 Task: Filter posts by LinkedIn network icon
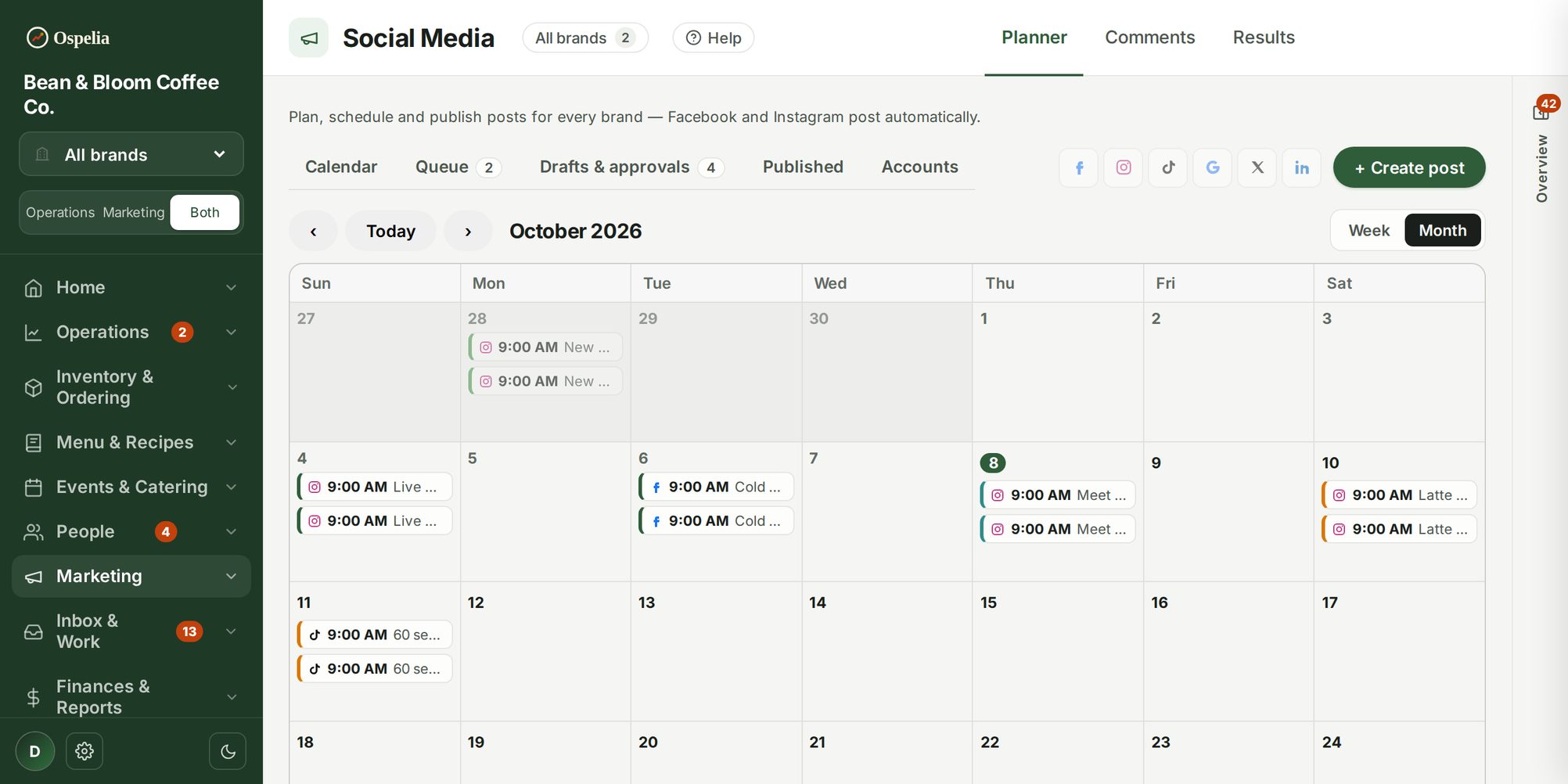[1302, 167]
